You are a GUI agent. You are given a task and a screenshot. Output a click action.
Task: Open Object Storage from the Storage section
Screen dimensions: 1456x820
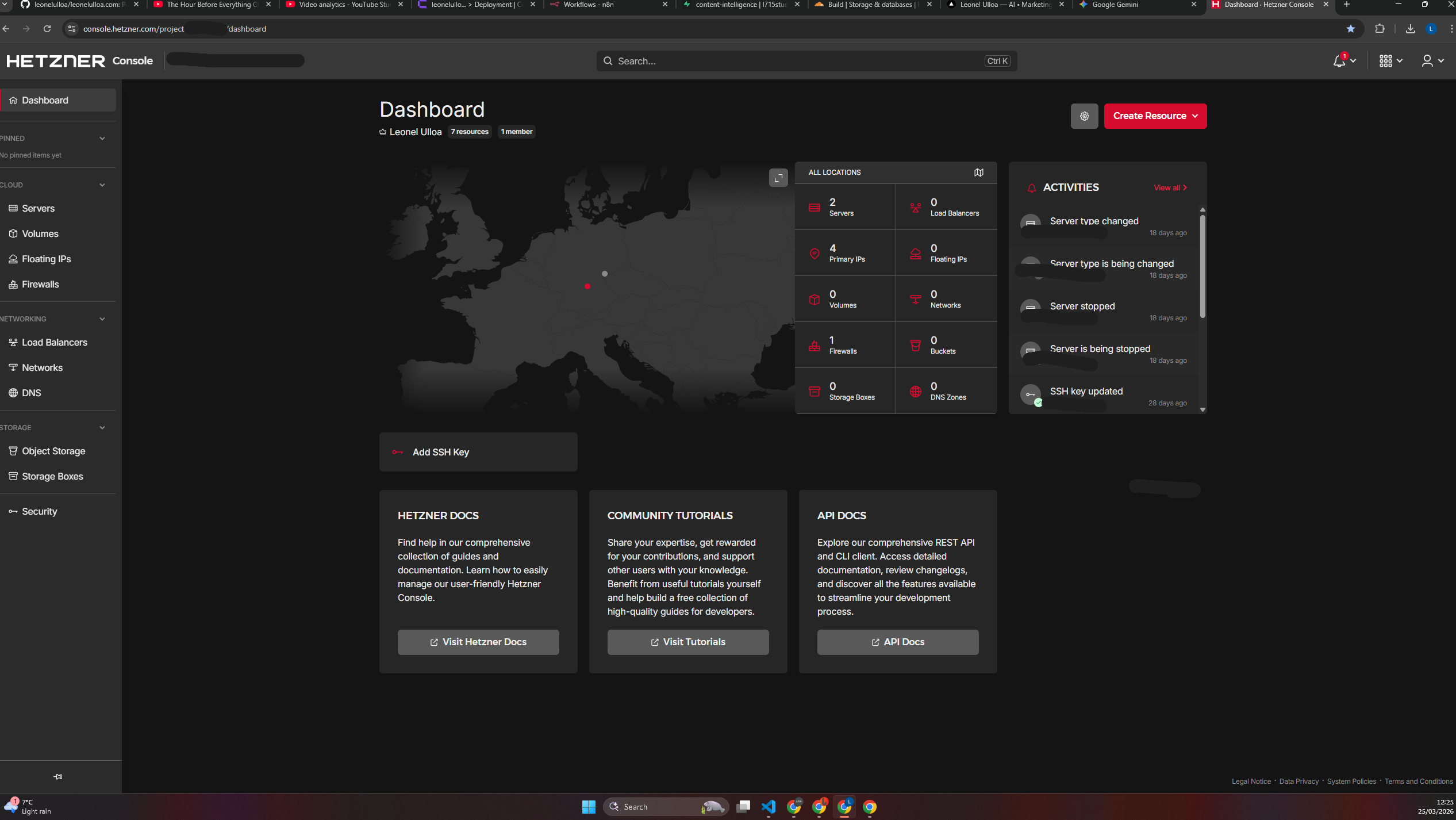tap(53, 451)
